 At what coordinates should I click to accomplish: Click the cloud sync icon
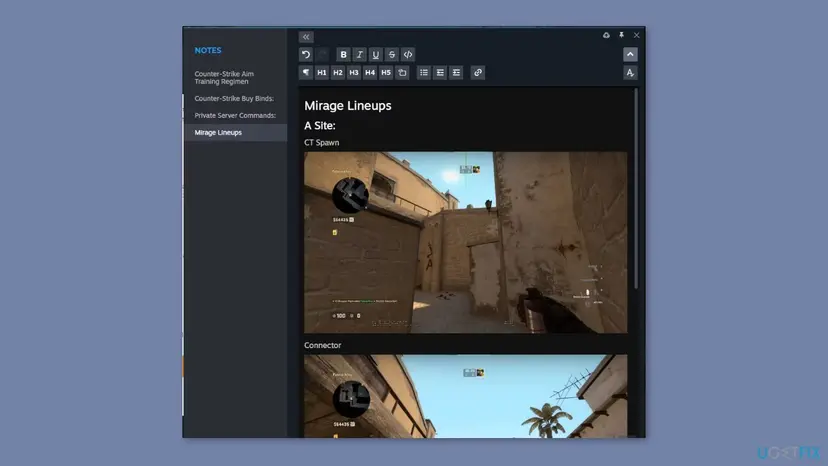[x=606, y=35]
